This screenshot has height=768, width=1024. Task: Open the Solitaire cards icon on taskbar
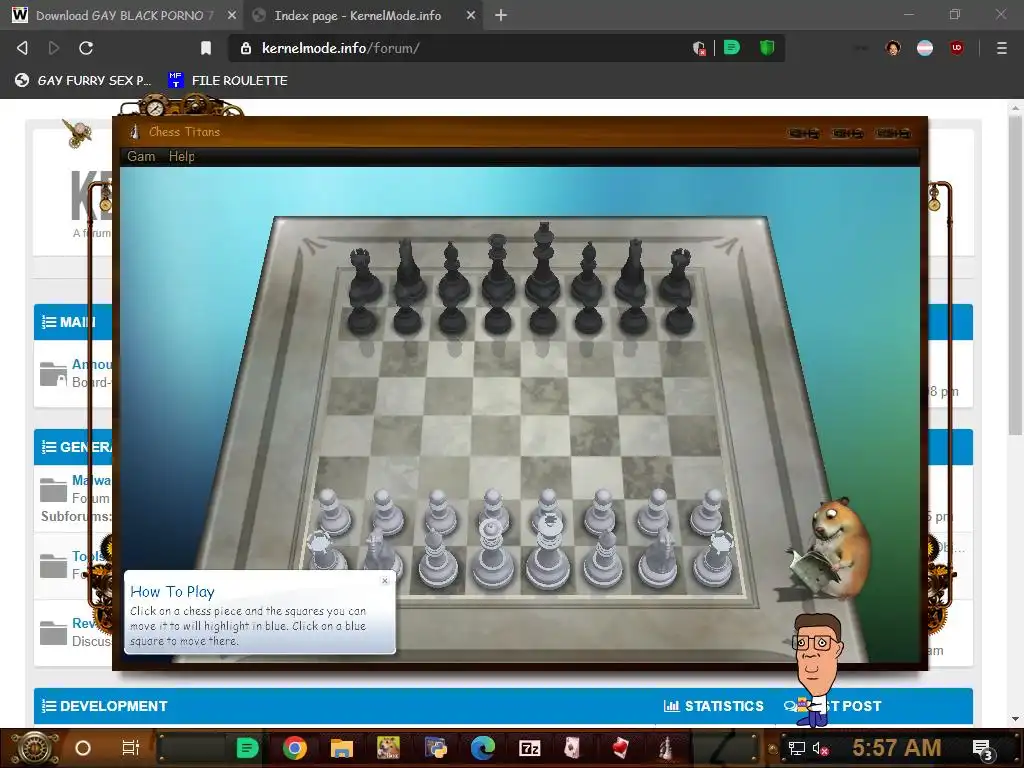[x=572, y=748]
